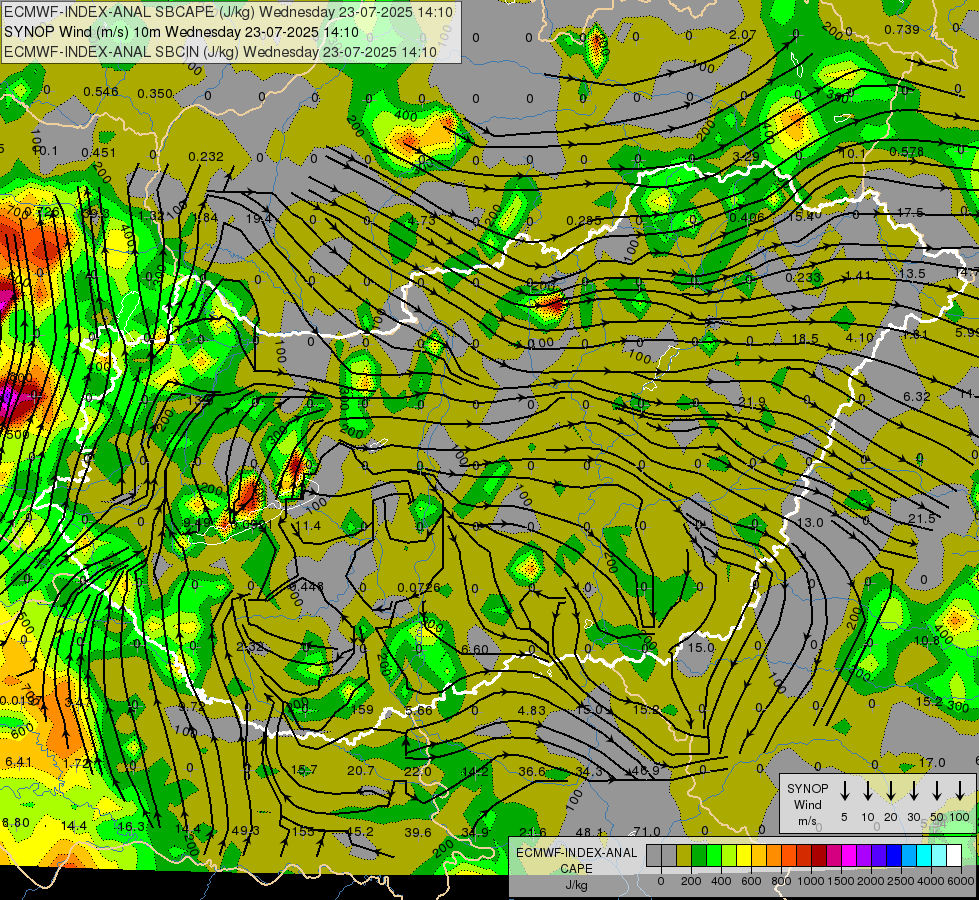Image resolution: width=979 pixels, height=900 pixels.
Task: Select the olive swatch in CAPE legend
Action: (684, 856)
